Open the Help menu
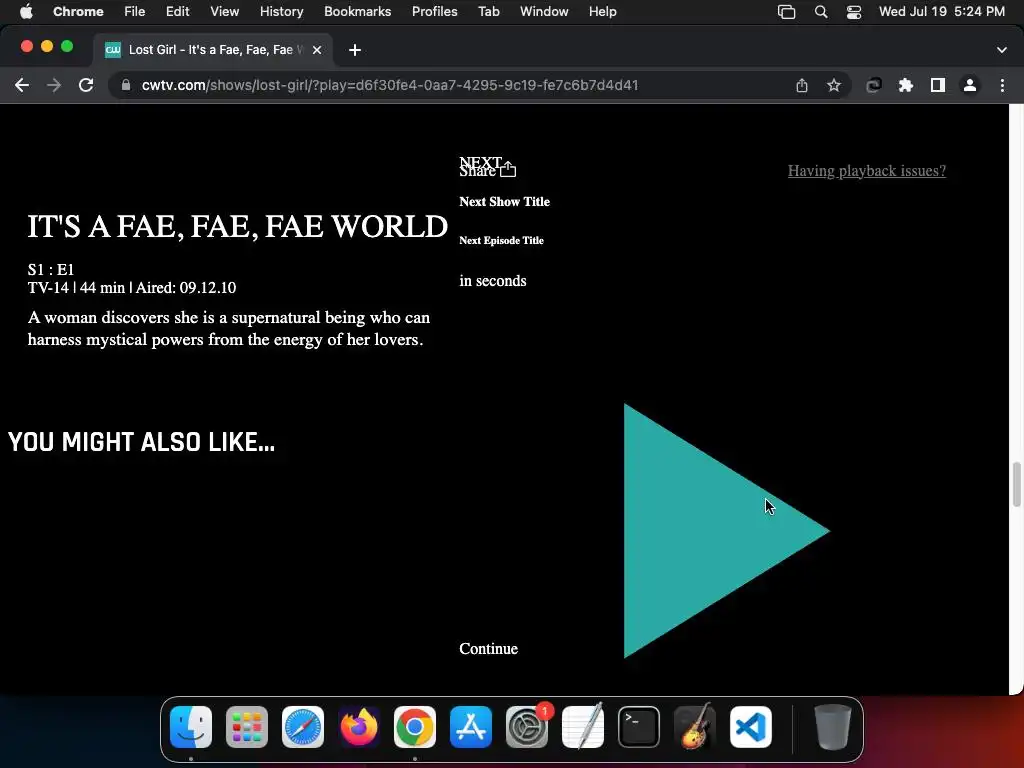This screenshot has width=1024, height=768. tap(603, 11)
